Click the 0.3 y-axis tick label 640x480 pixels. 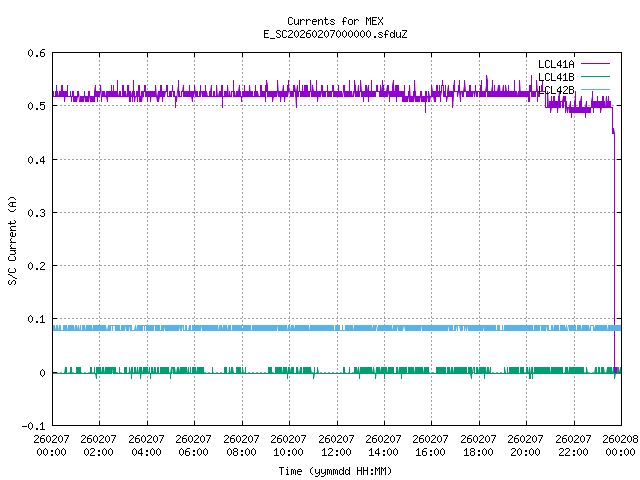click(36, 213)
